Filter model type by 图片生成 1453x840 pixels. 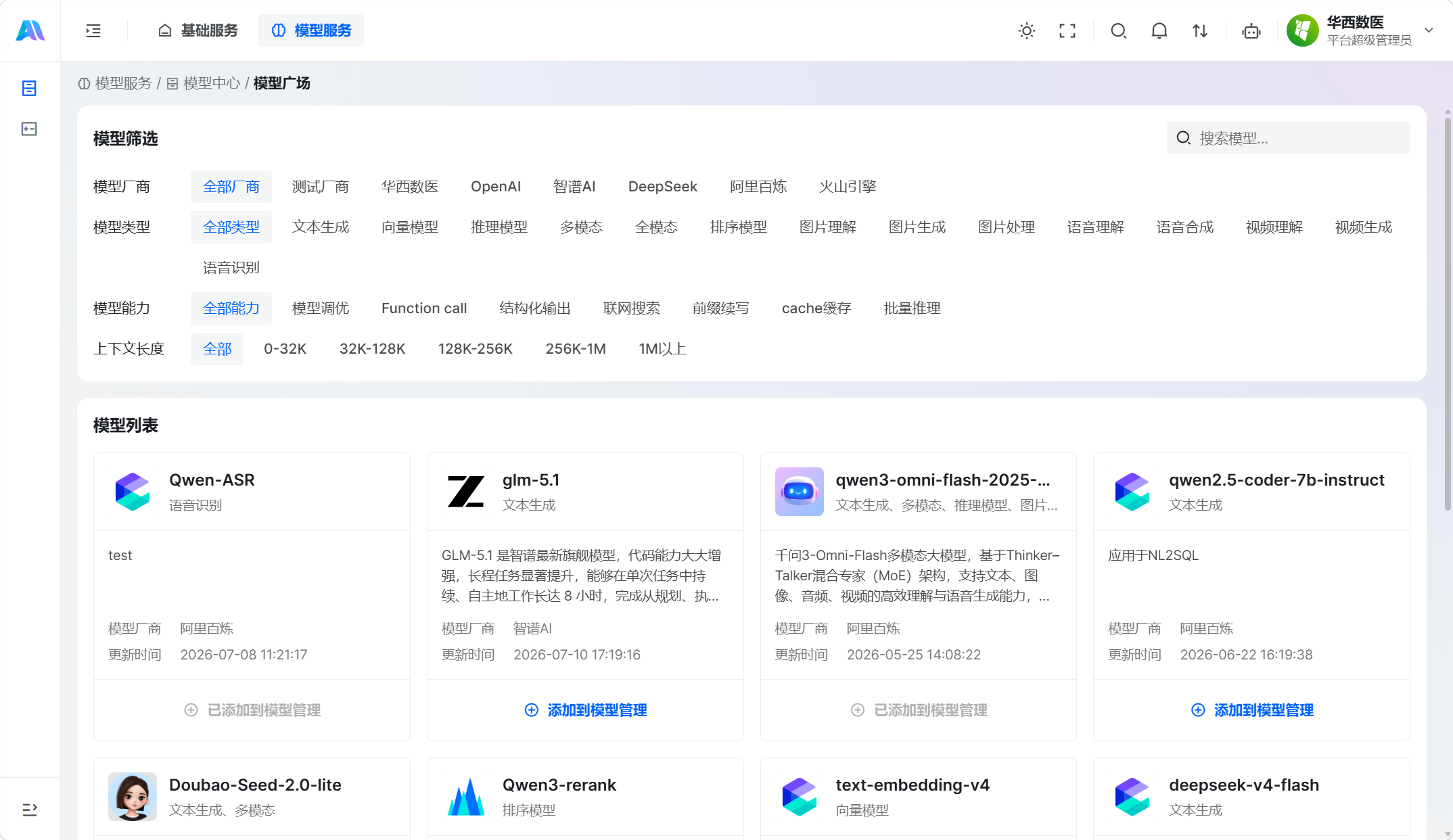917,227
